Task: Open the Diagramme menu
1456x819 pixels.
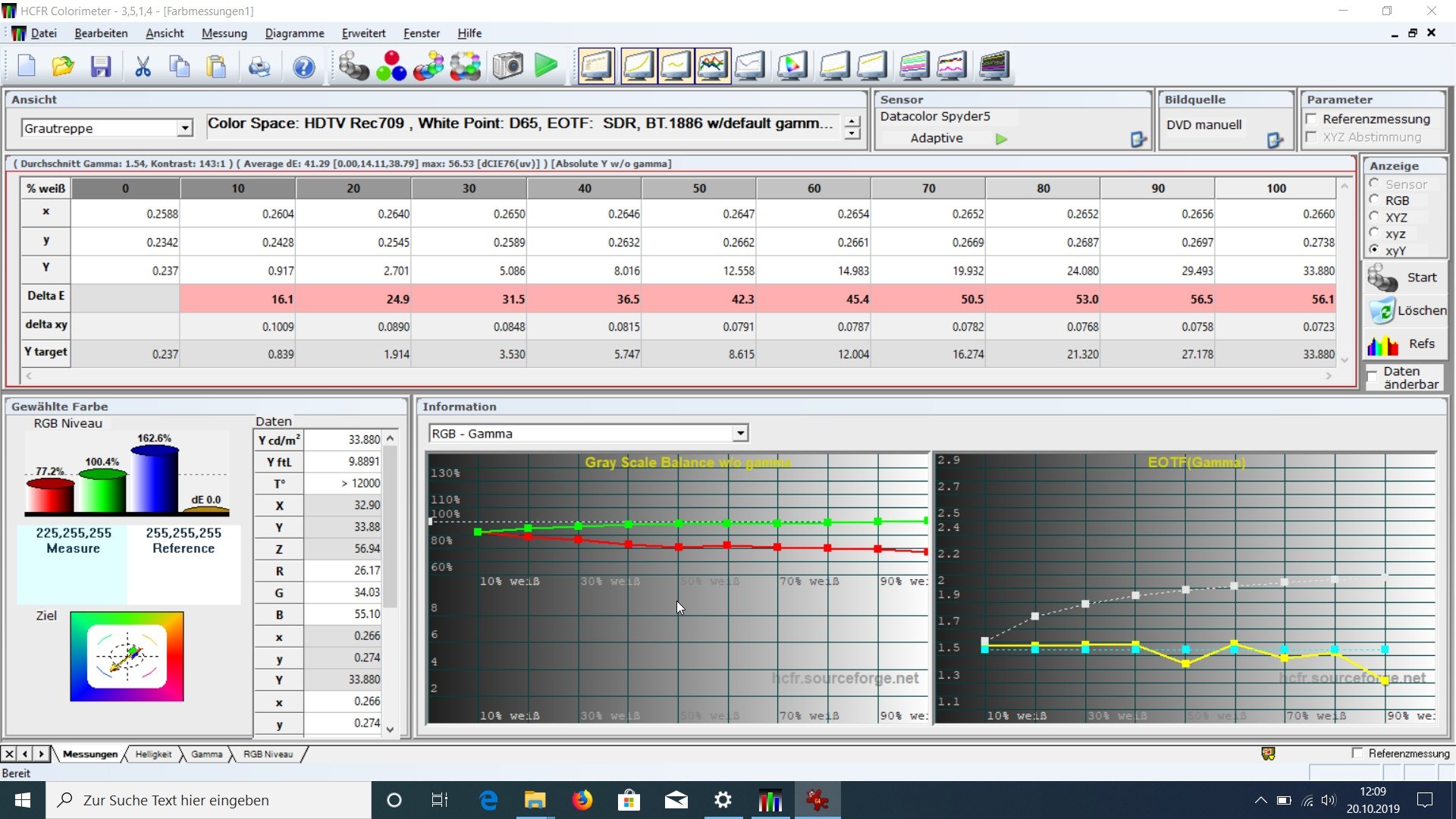Action: tap(294, 33)
